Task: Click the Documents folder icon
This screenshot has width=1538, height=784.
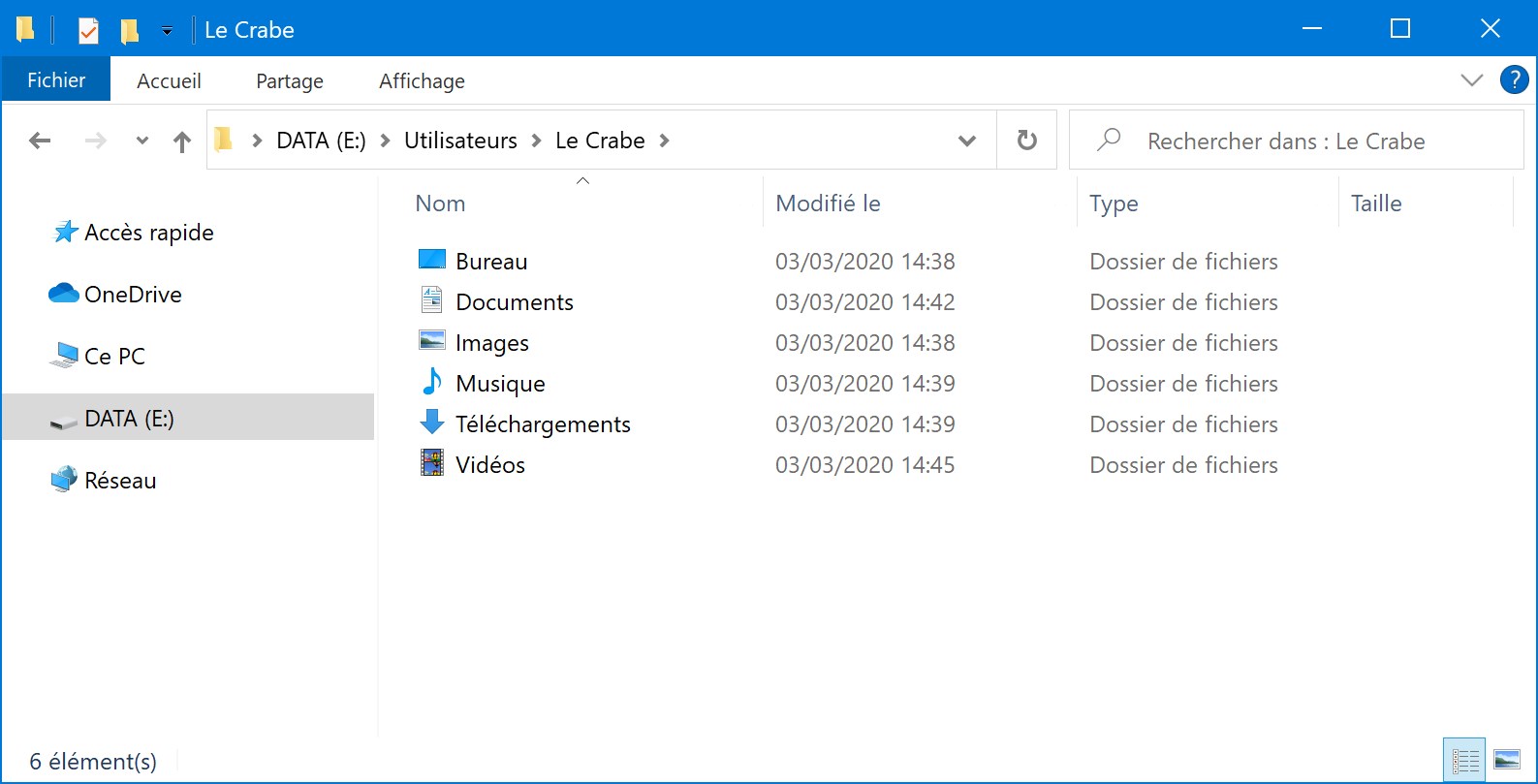Action: point(431,299)
